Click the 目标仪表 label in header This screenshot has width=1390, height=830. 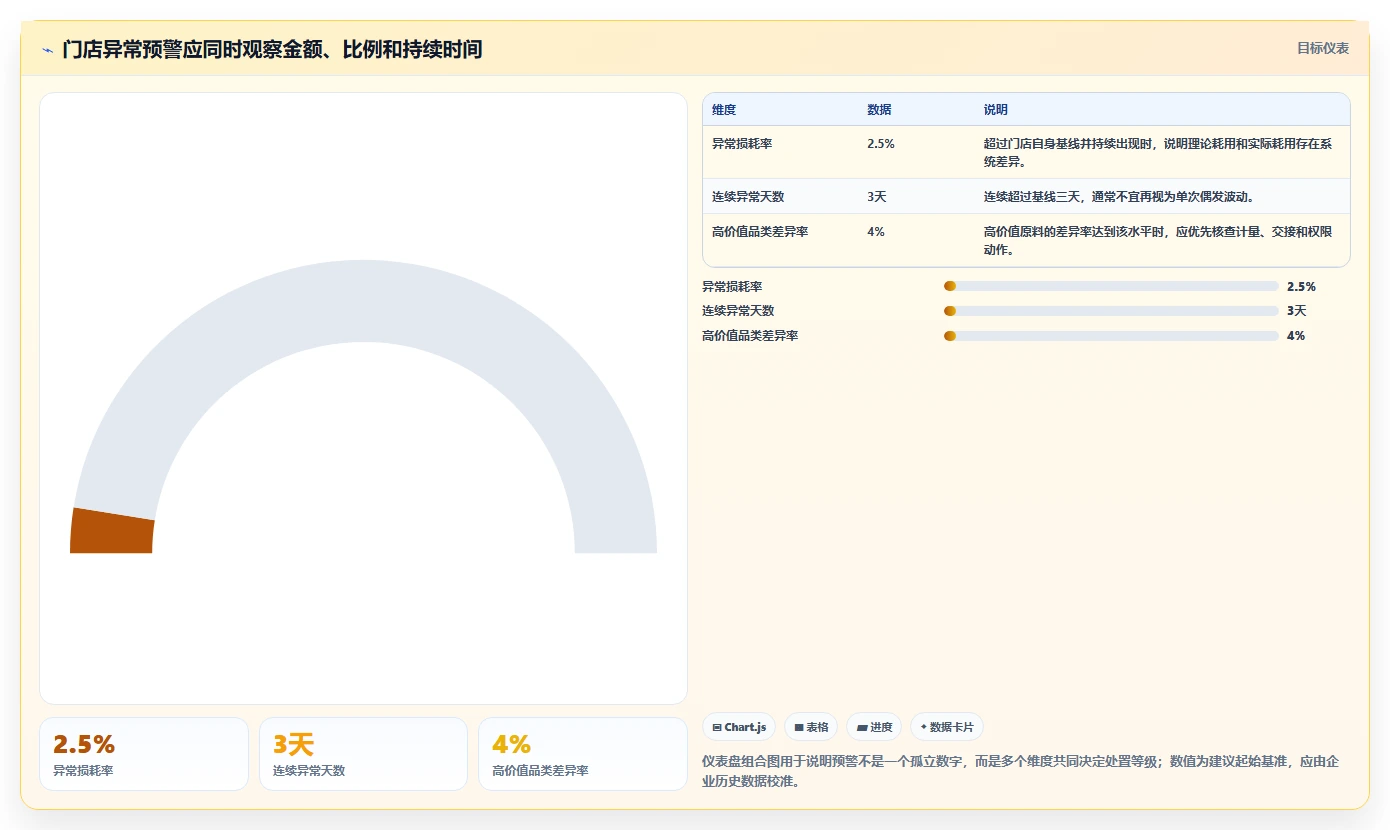click(1322, 48)
